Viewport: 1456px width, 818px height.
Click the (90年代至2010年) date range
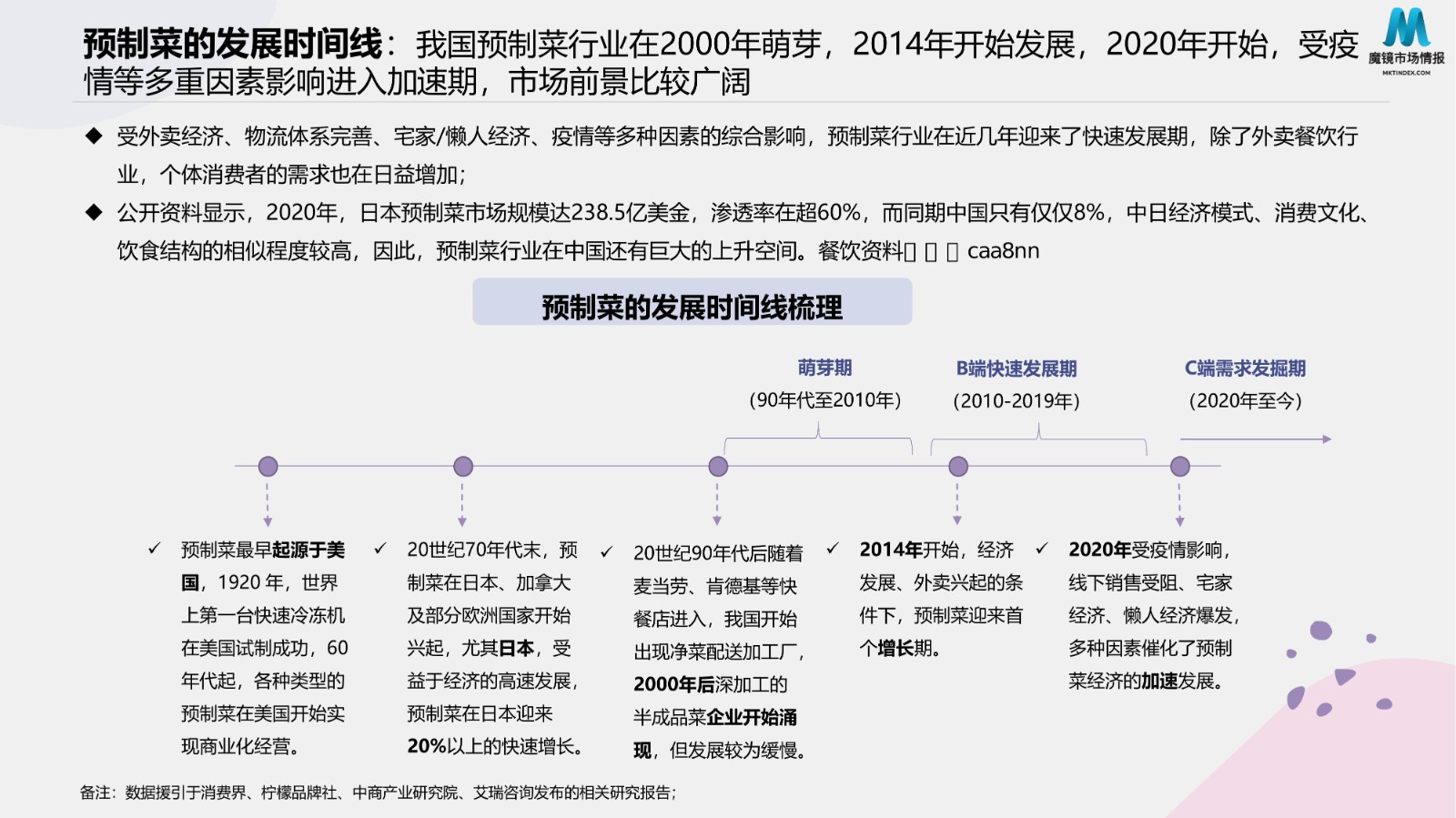(824, 400)
